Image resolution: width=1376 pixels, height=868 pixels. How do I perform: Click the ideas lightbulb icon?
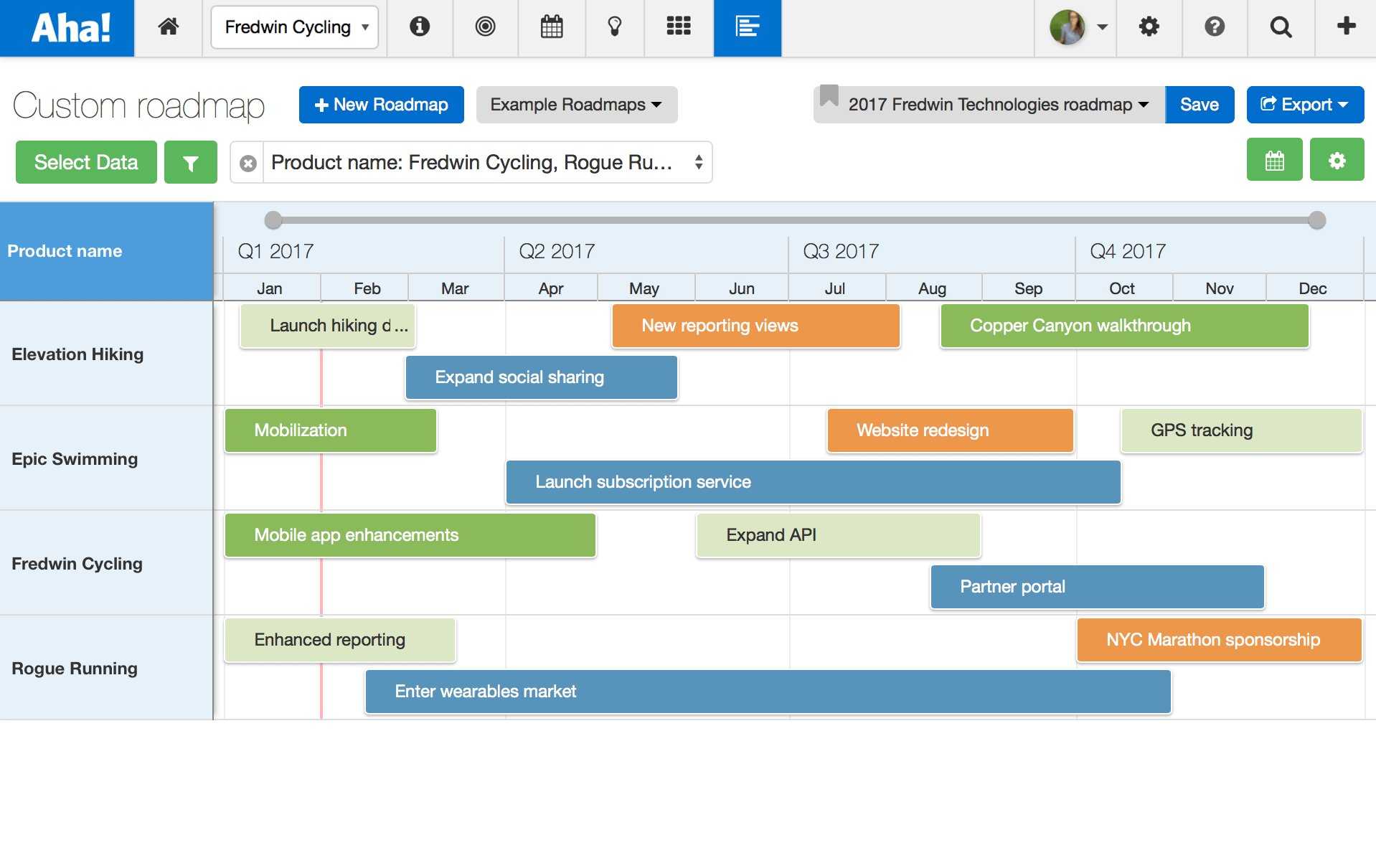click(614, 27)
